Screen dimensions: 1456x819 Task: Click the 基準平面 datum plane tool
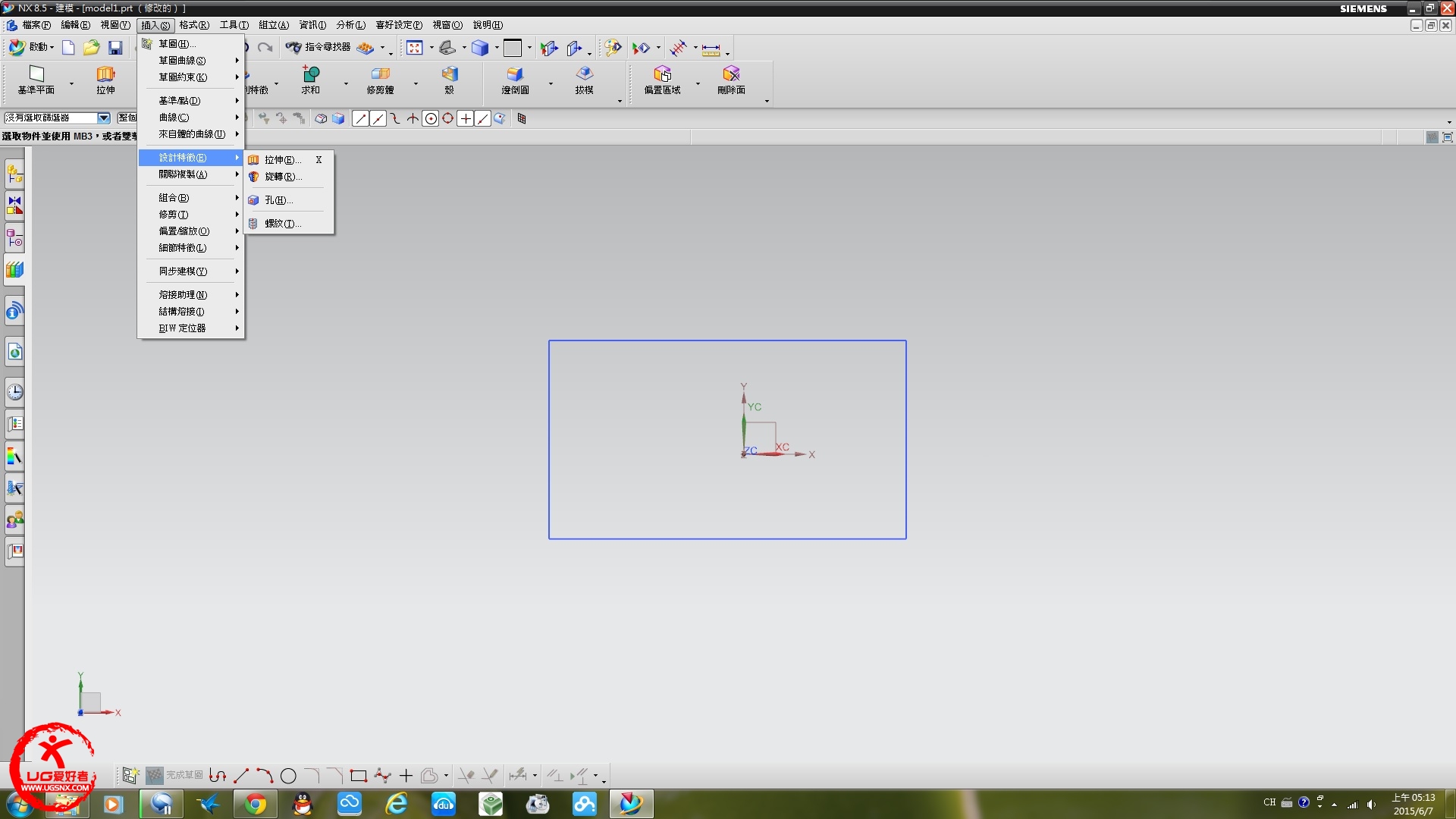[x=36, y=80]
